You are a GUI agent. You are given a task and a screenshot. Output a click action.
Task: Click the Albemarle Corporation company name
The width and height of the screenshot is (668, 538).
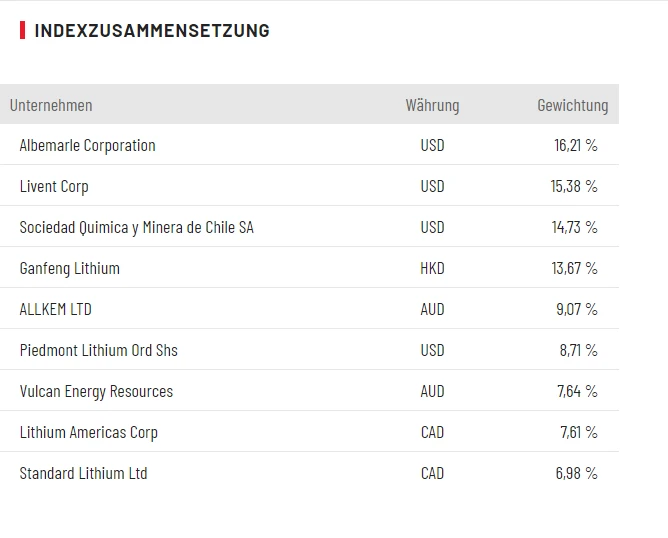point(87,145)
